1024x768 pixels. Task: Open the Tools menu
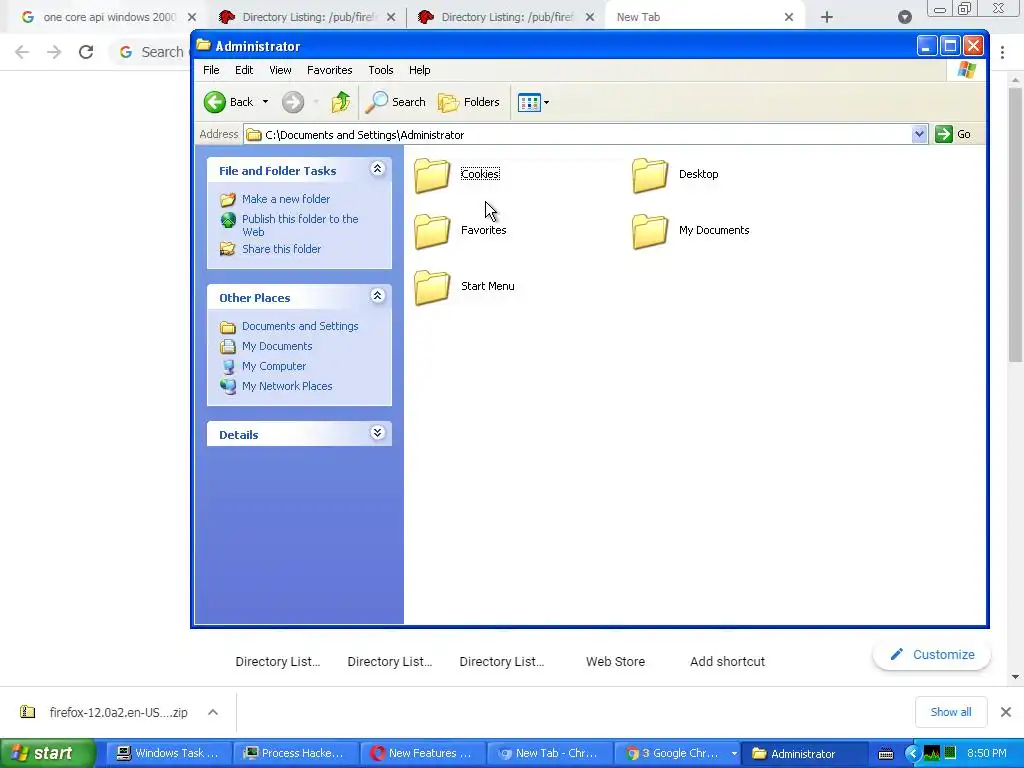381,70
